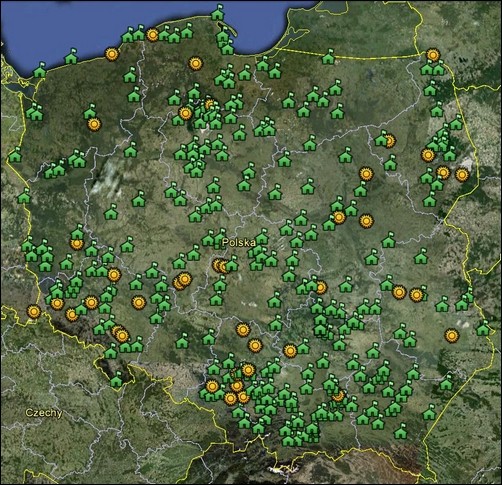Select the isolated sun marker east of the Sudetes foothills

(139, 302)
